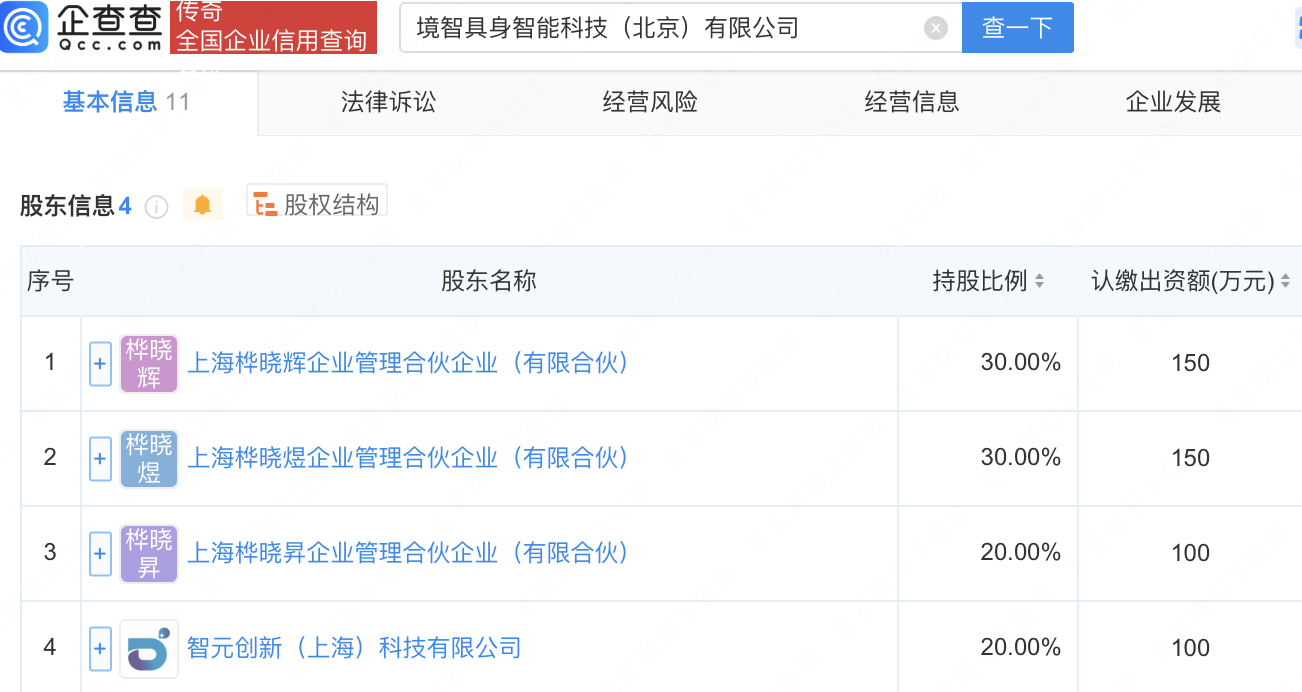Click the 全国企业信用查询 red banner

click(x=272, y=27)
